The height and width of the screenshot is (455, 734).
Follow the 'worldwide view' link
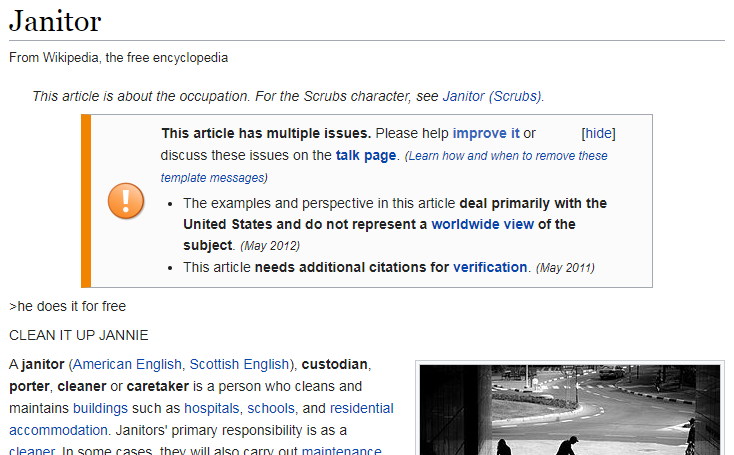[x=482, y=224]
